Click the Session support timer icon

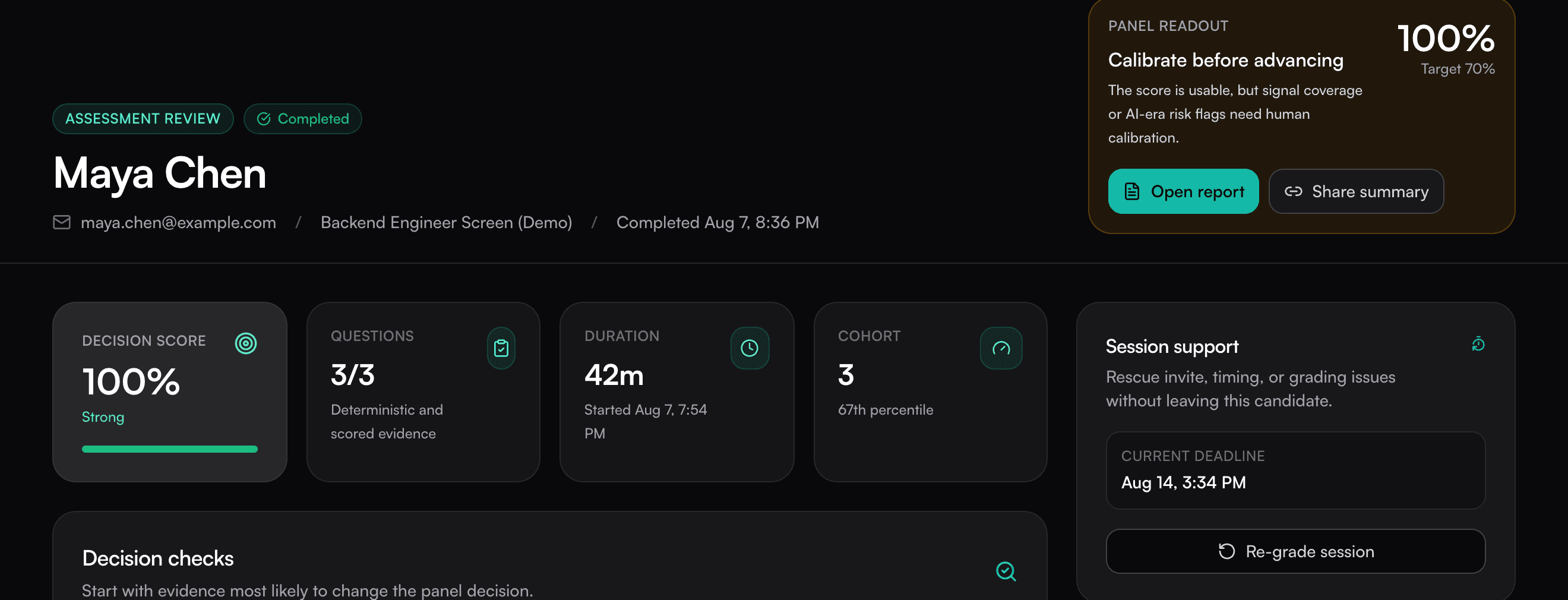click(x=1478, y=345)
